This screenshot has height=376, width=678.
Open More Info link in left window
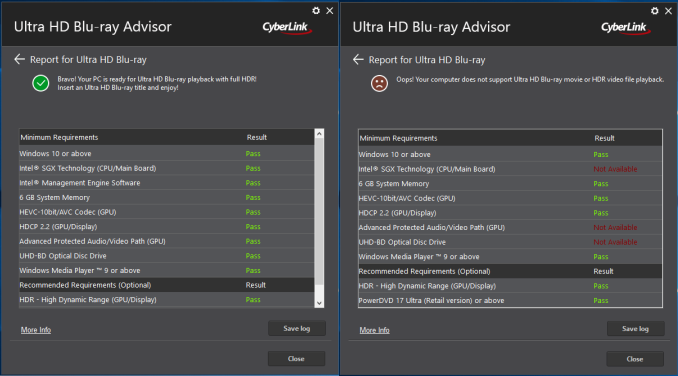[36, 330]
